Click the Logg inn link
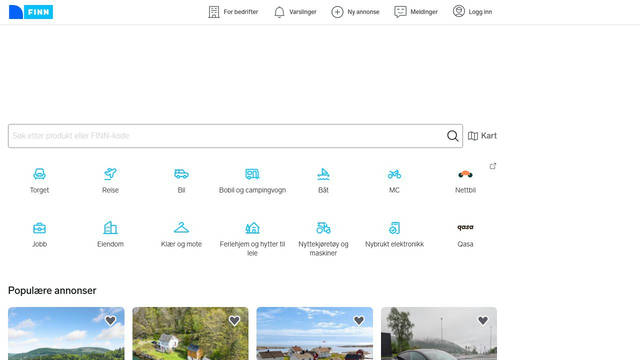Screen dimensions: 640x360 [x=472, y=12]
